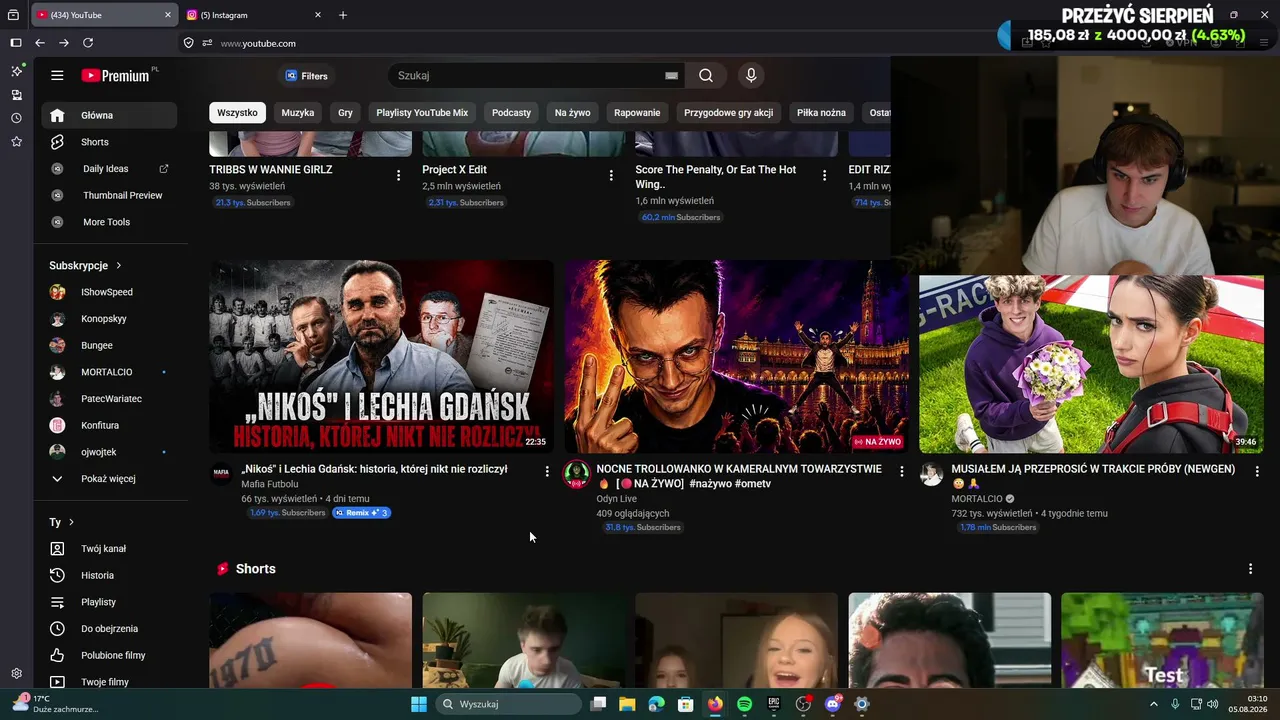Open PatecWariatec subscription channel
Image resolution: width=1280 pixels, height=720 pixels.
coord(109,399)
